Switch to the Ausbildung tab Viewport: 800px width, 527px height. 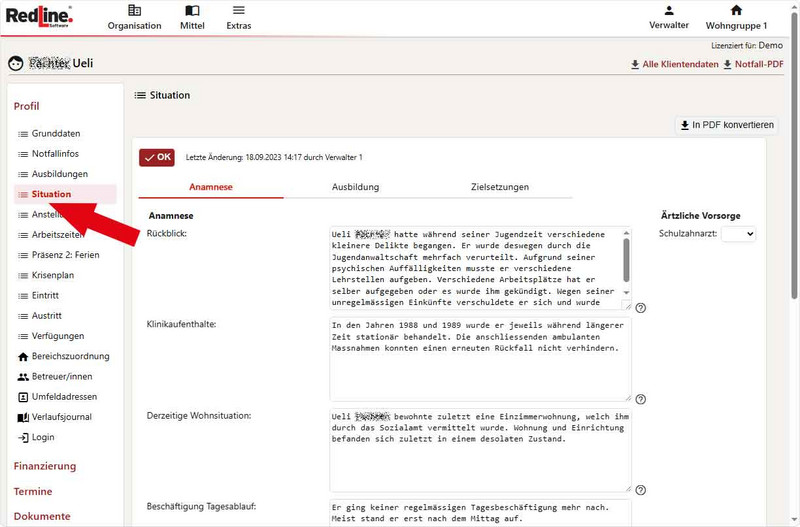(355, 187)
